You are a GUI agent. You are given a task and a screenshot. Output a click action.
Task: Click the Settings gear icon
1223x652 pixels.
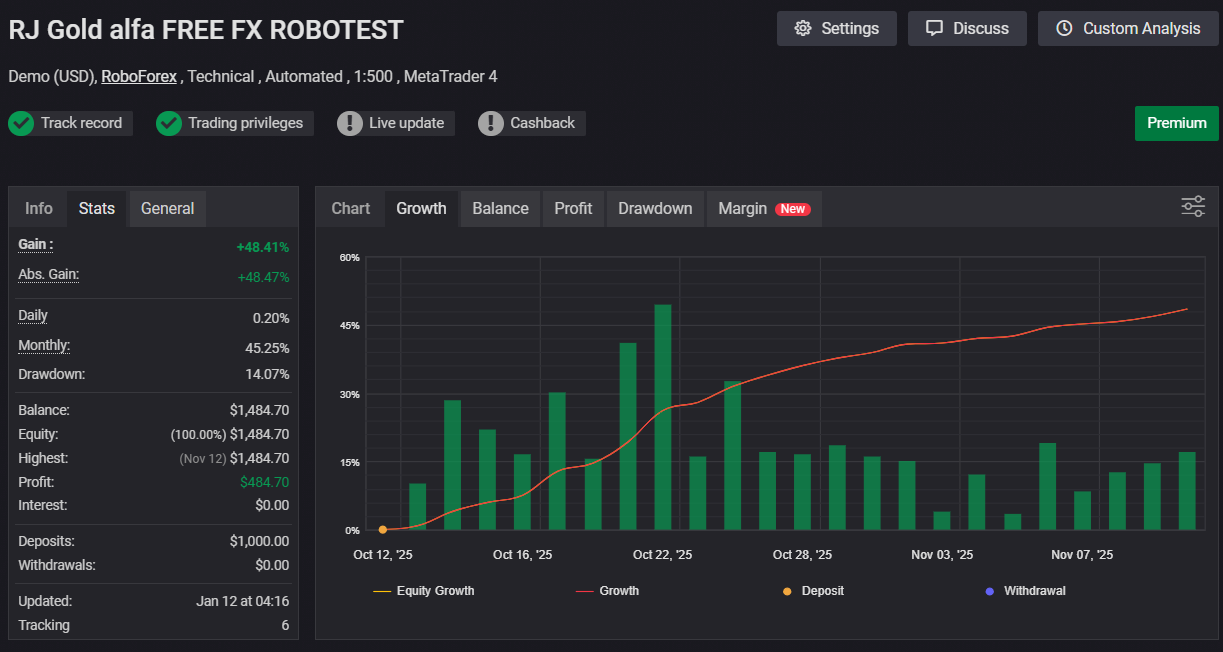click(x=802, y=28)
